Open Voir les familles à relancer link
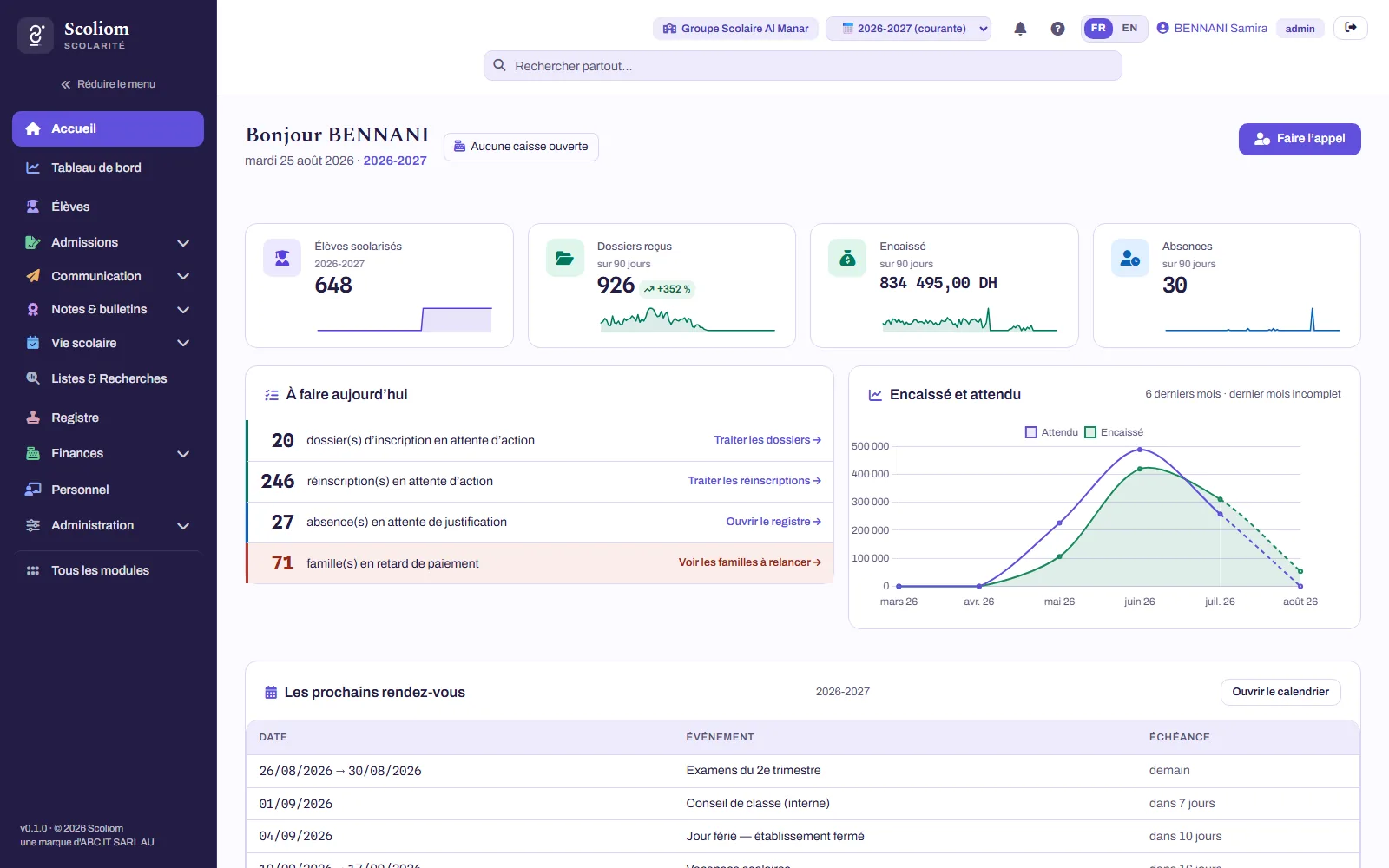This screenshot has height=868, width=1389. 750,562
